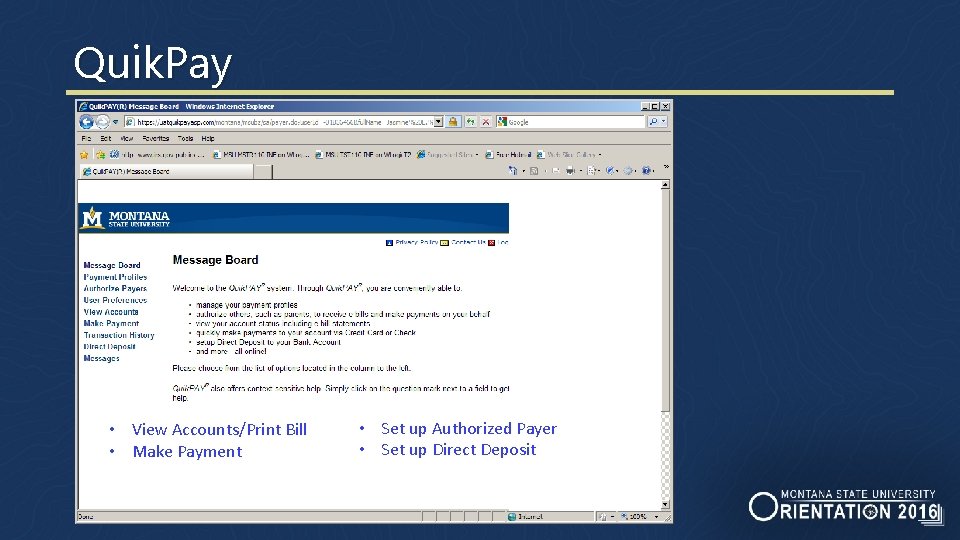The image size is (960, 540).
Task: Open Make Payment in left navigation
Action: tap(111, 323)
